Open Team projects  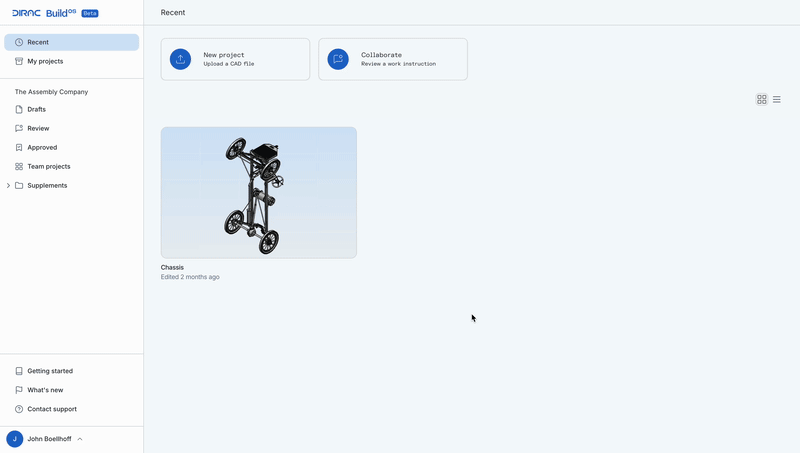point(71,166)
